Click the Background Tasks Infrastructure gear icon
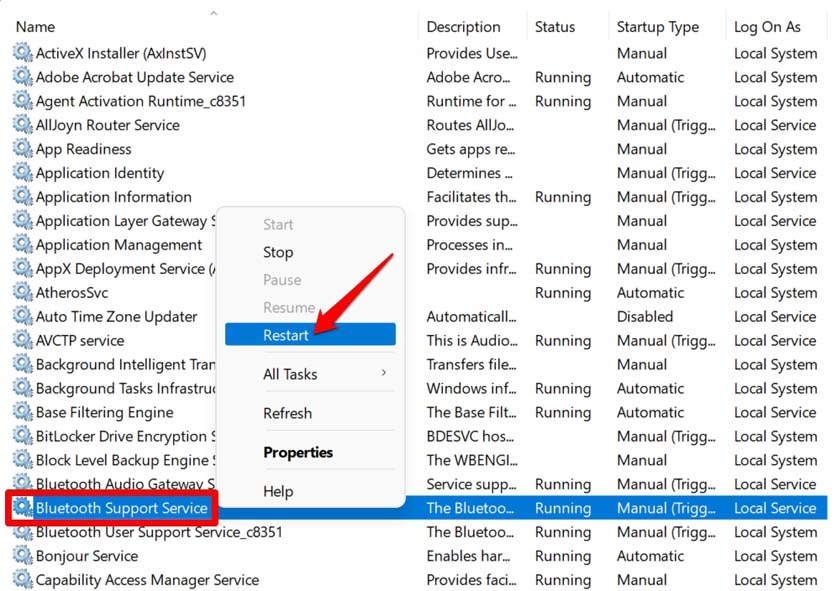Image resolution: width=837 pixels, height=591 pixels. [22, 388]
